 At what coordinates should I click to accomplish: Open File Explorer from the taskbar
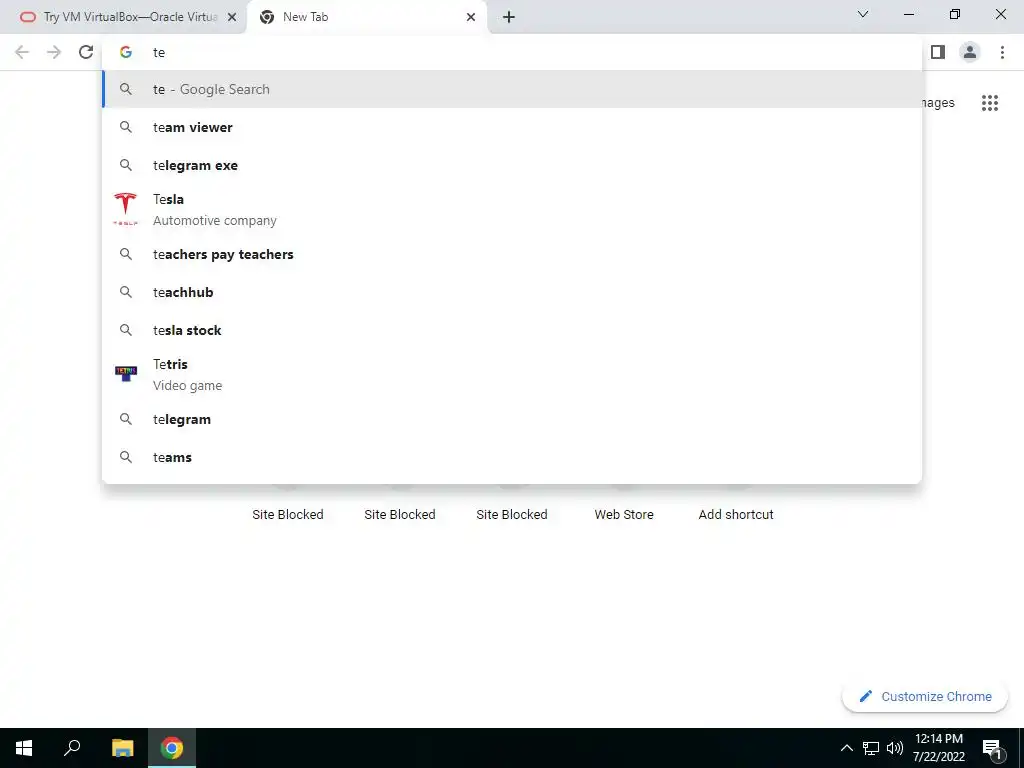coord(122,748)
